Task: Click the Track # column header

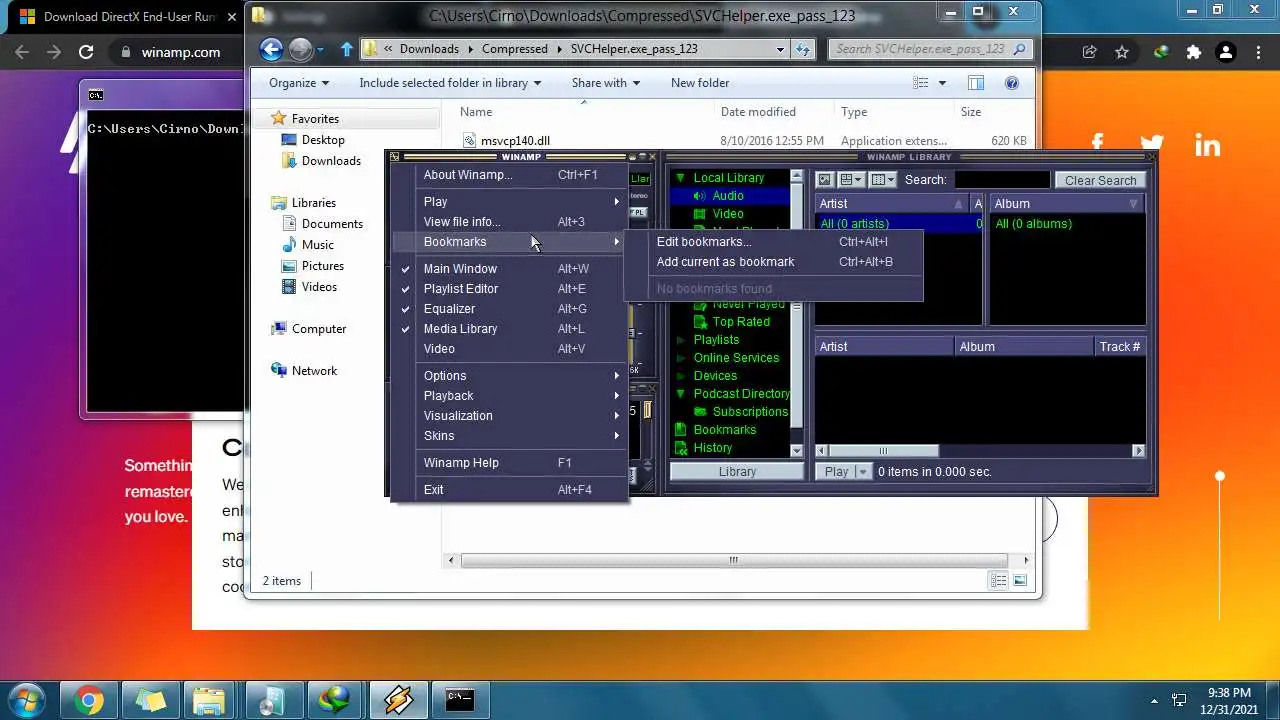Action: (1120, 347)
